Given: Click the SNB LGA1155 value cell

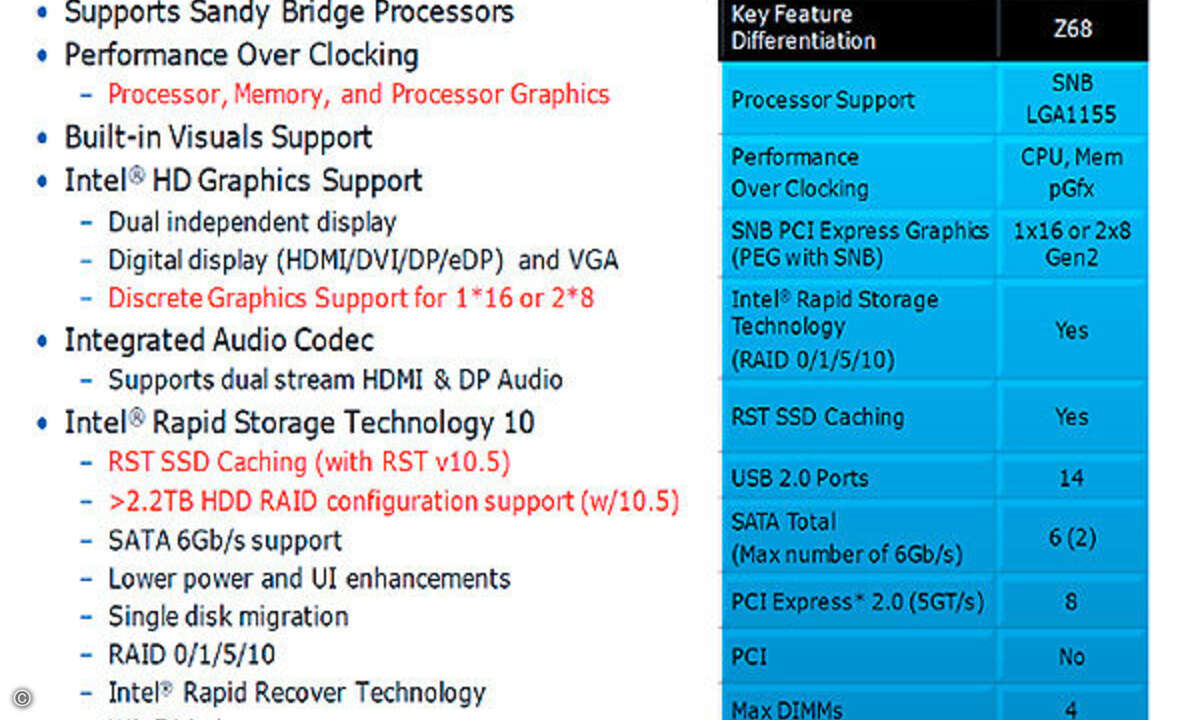Looking at the screenshot, I should (1072, 99).
